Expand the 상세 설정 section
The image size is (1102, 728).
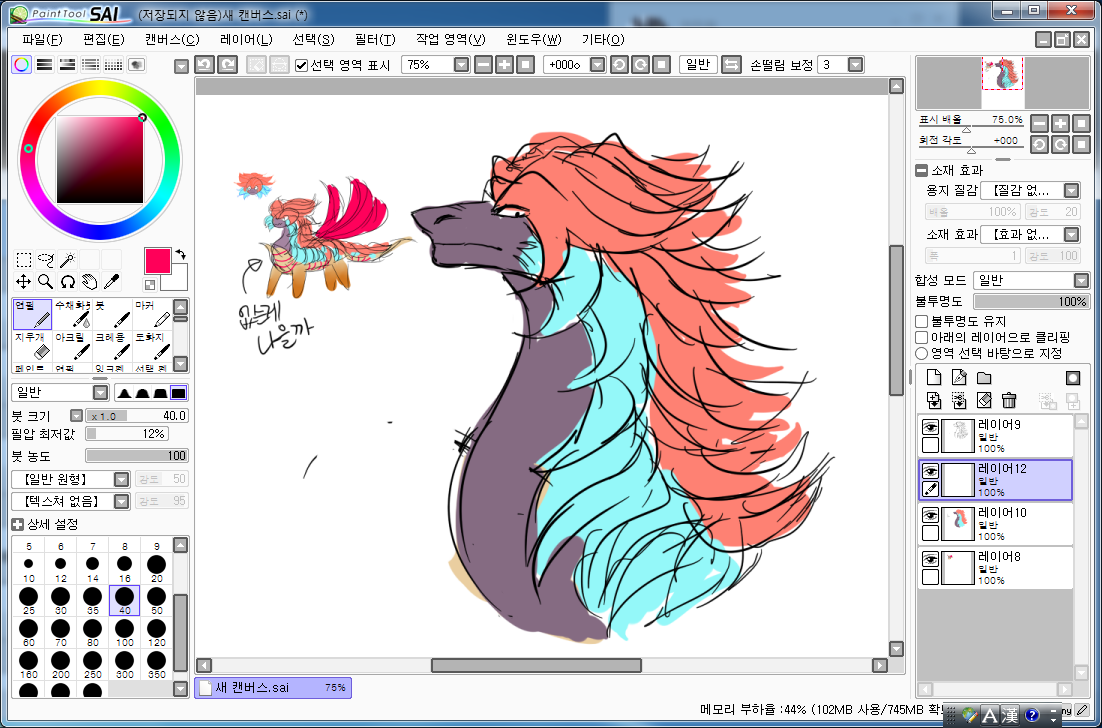coord(18,524)
